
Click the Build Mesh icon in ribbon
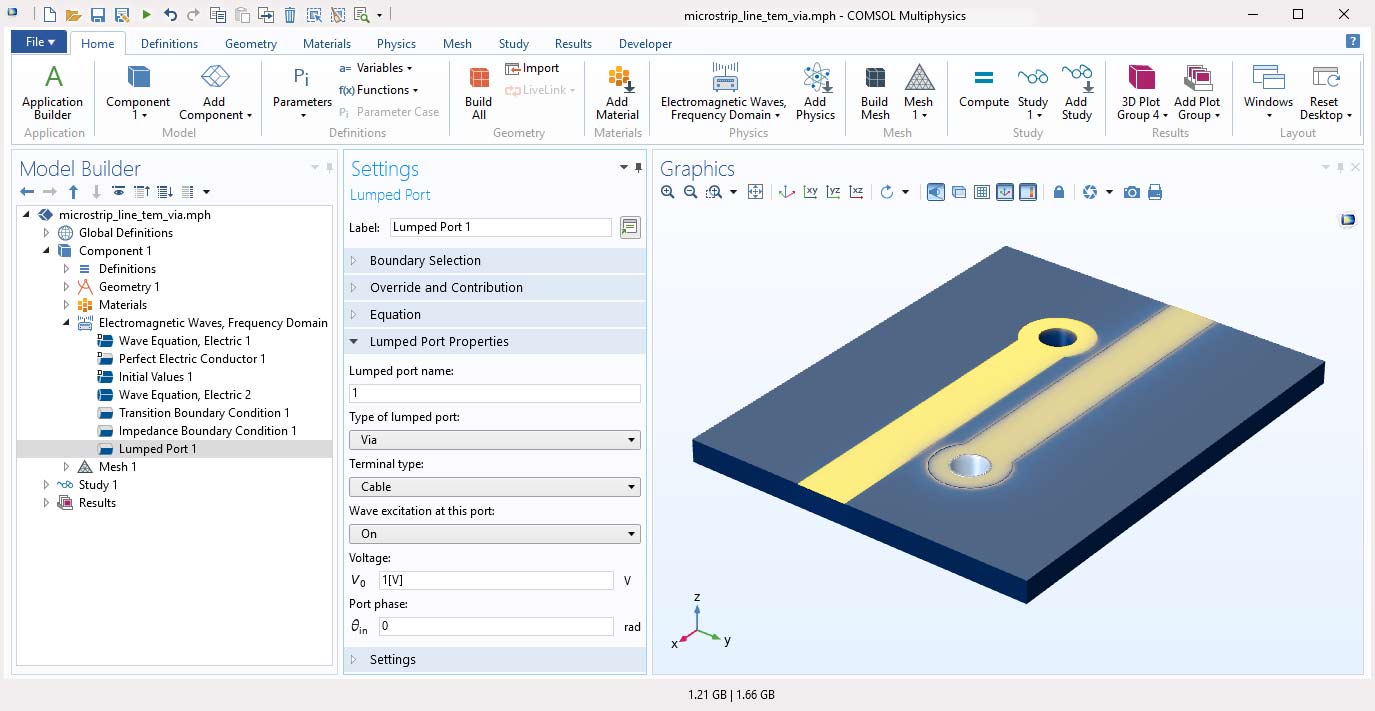pyautogui.click(x=874, y=92)
